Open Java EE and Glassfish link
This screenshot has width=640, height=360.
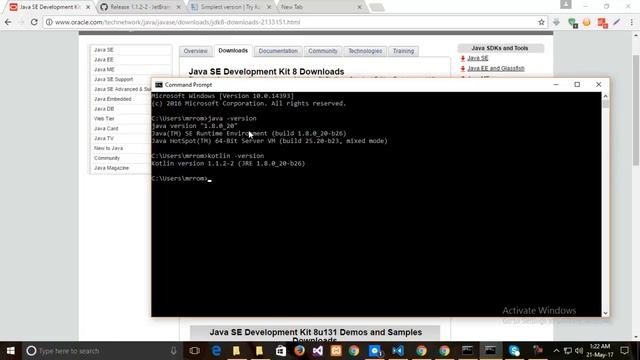496,69
